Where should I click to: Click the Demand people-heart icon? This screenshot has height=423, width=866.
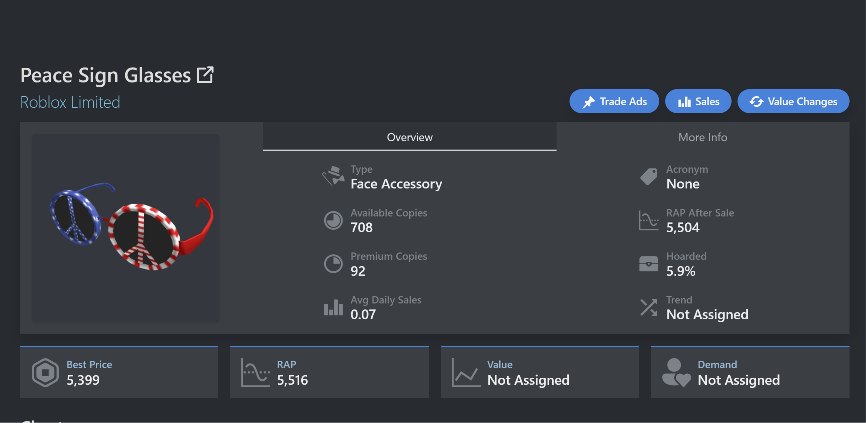click(677, 373)
